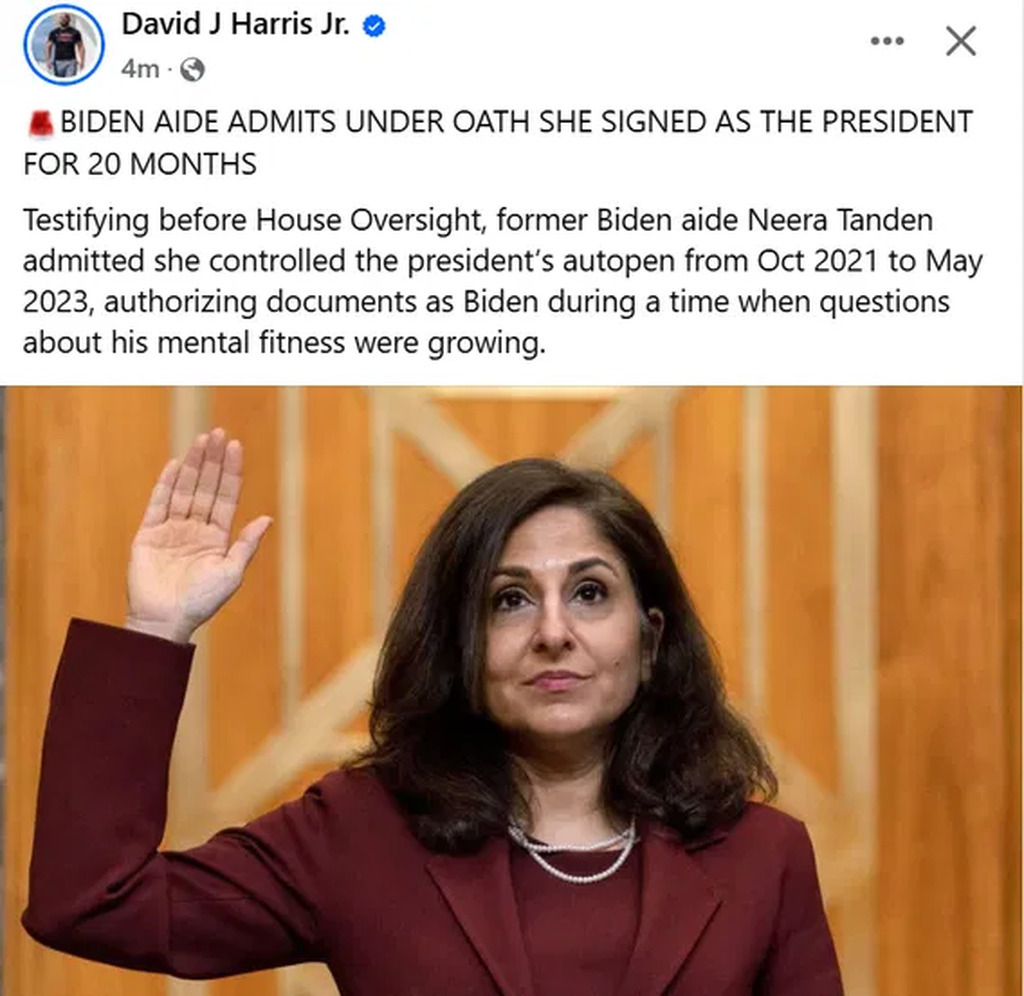Open the three-dot post options menu

coord(888,41)
